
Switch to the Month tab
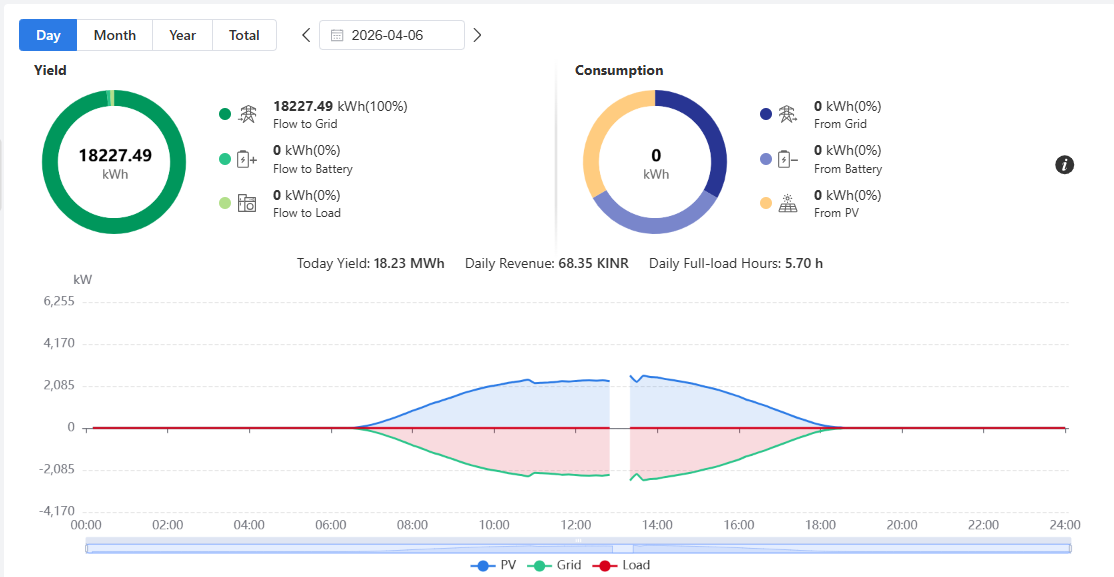(114, 35)
